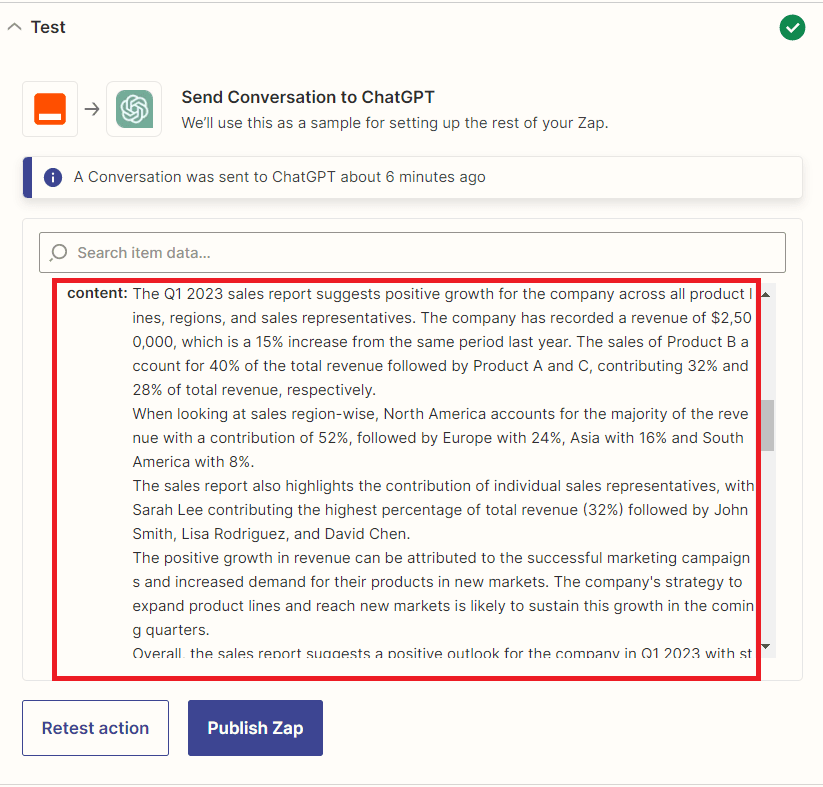The height and width of the screenshot is (787, 823).
Task: Click the orange app card thumbnail
Action: [x=49, y=107]
